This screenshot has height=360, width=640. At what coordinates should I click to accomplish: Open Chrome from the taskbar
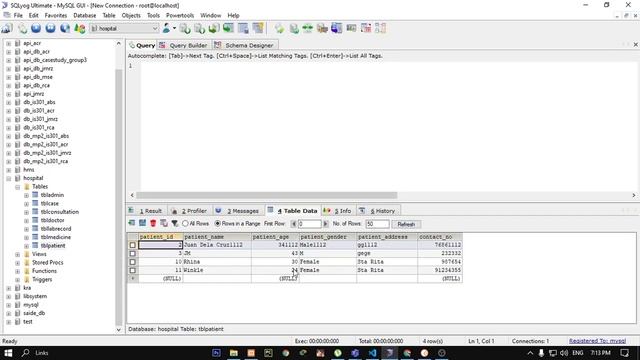tap(286, 353)
